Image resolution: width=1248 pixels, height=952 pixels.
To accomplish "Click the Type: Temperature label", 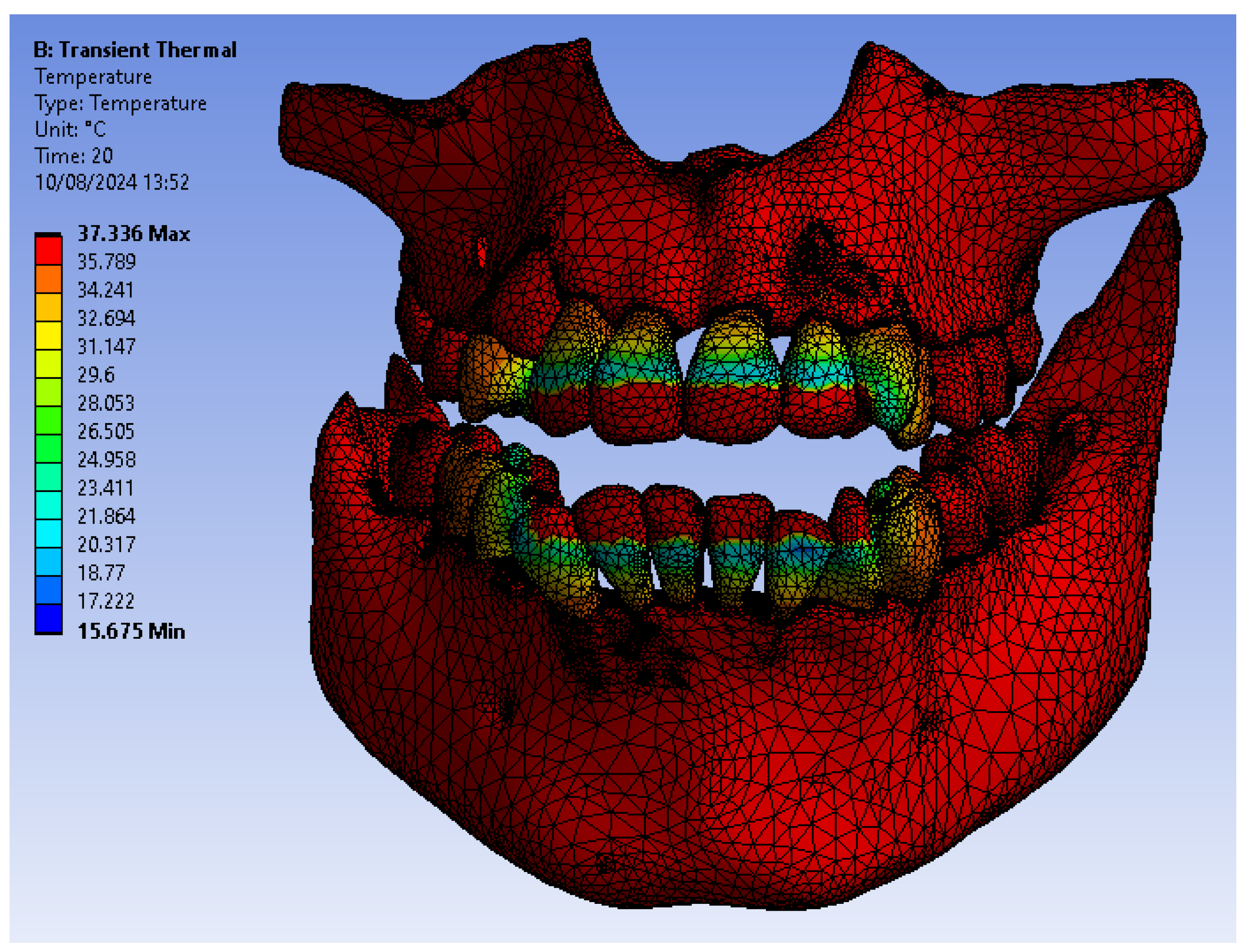I will (121, 103).
